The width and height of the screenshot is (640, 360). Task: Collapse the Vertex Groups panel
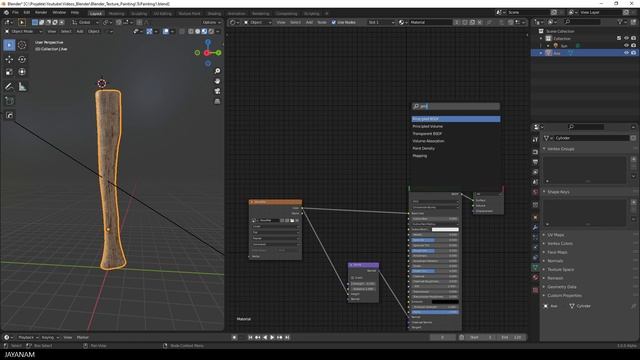(561, 149)
